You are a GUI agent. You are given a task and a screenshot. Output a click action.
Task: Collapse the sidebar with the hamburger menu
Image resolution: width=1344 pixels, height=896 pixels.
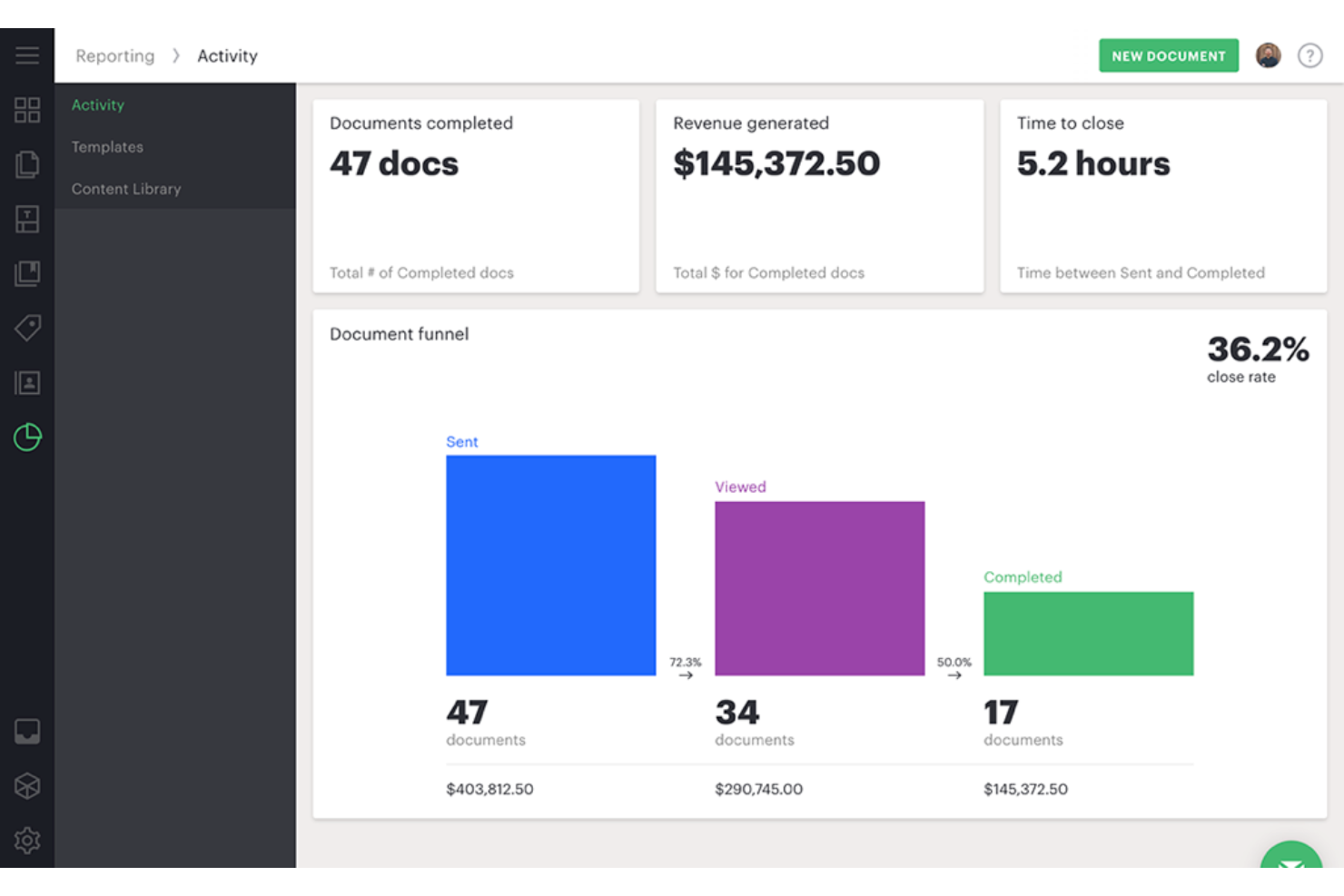click(x=27, y=54)
